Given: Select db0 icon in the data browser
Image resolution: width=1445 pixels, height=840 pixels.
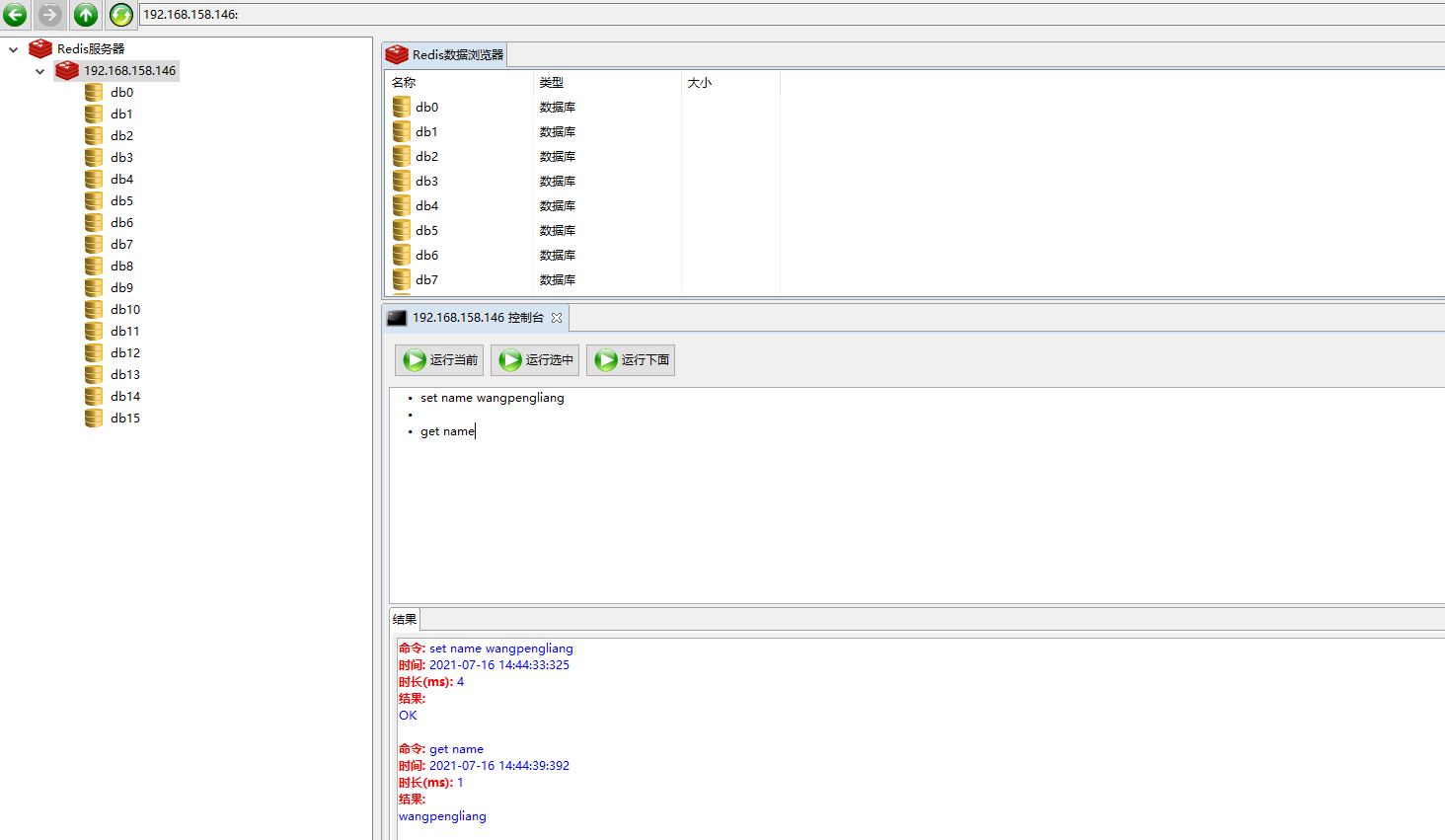Looking at the screenshot, I should point(402,107).
